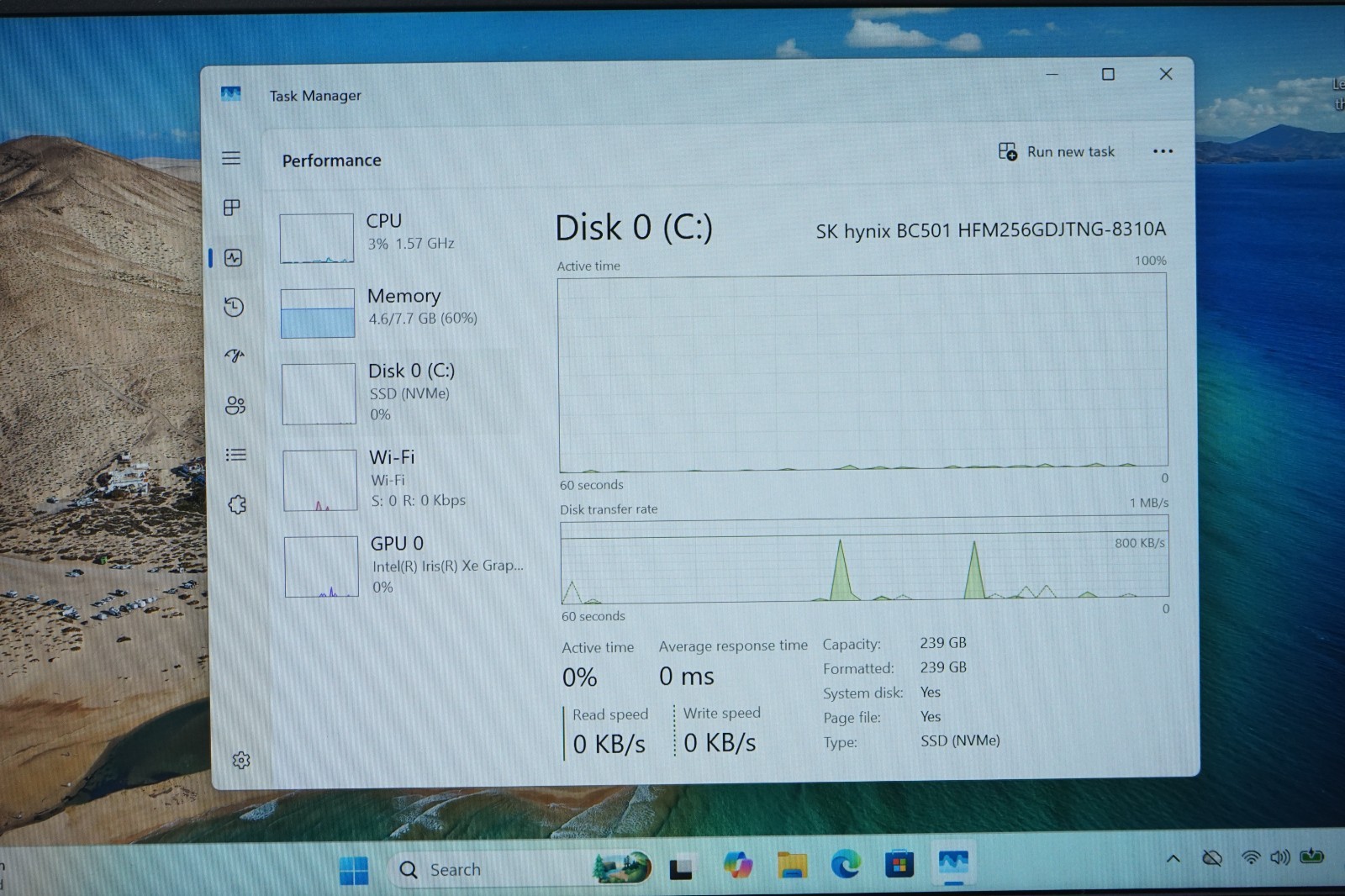The image size is (1345, 896).
Task: Click Run new task button
Action: pos(1057,151)
